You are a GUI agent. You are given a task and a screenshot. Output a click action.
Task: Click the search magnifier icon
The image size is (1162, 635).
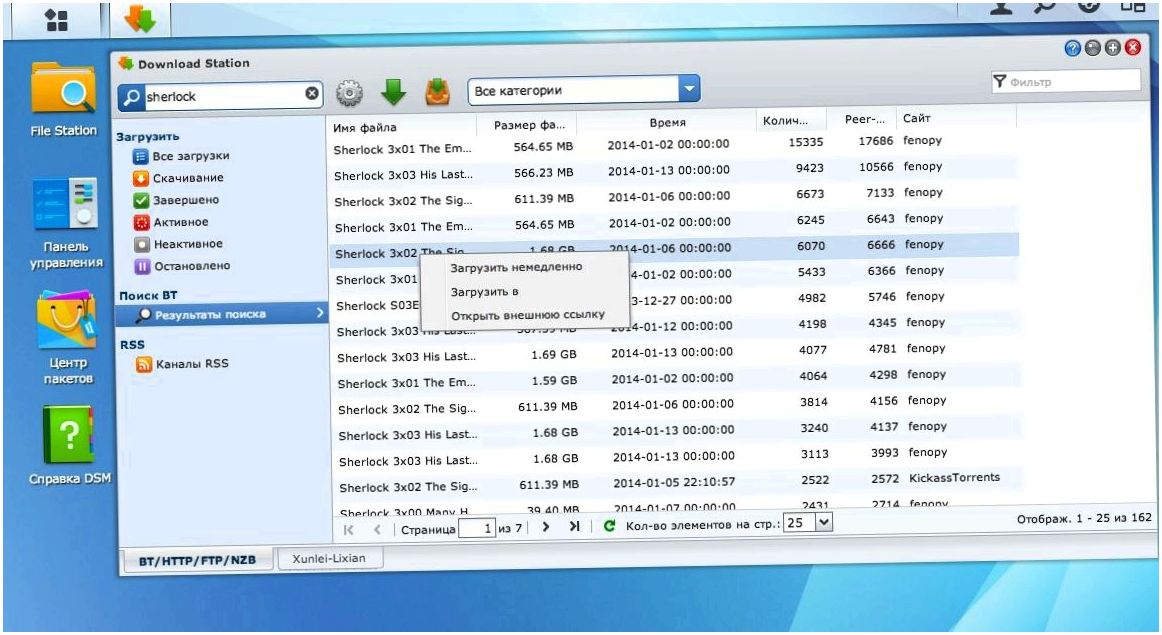132,96
